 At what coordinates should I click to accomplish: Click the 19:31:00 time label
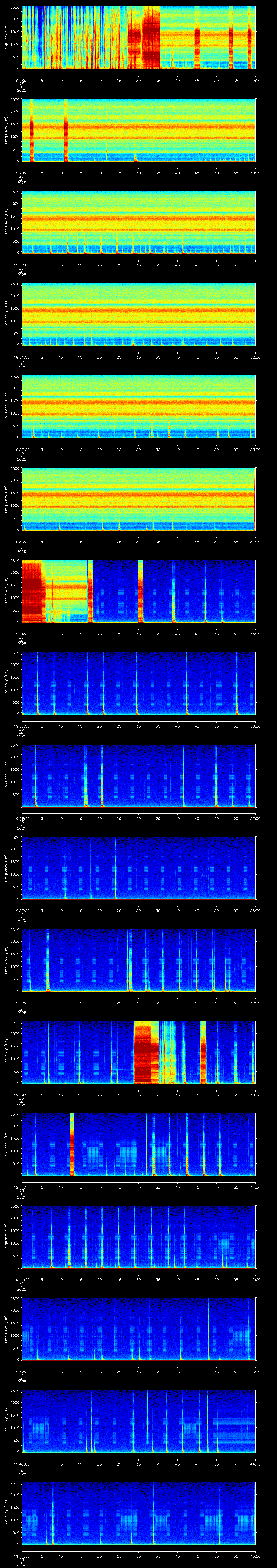pyautogui.click(x=21, y=357)
